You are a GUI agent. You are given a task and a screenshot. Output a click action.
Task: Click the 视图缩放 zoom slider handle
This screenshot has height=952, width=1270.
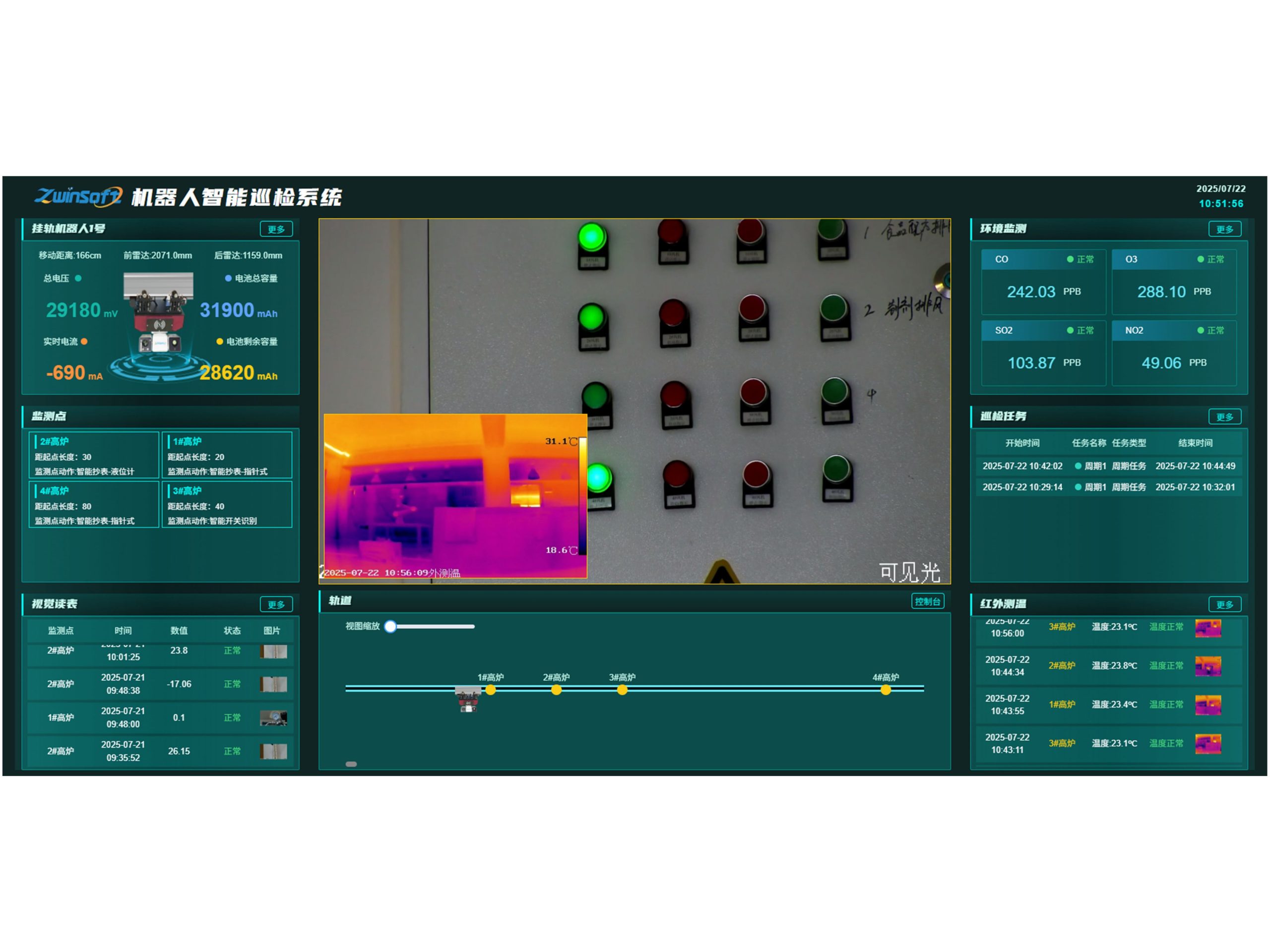[390, 626]
